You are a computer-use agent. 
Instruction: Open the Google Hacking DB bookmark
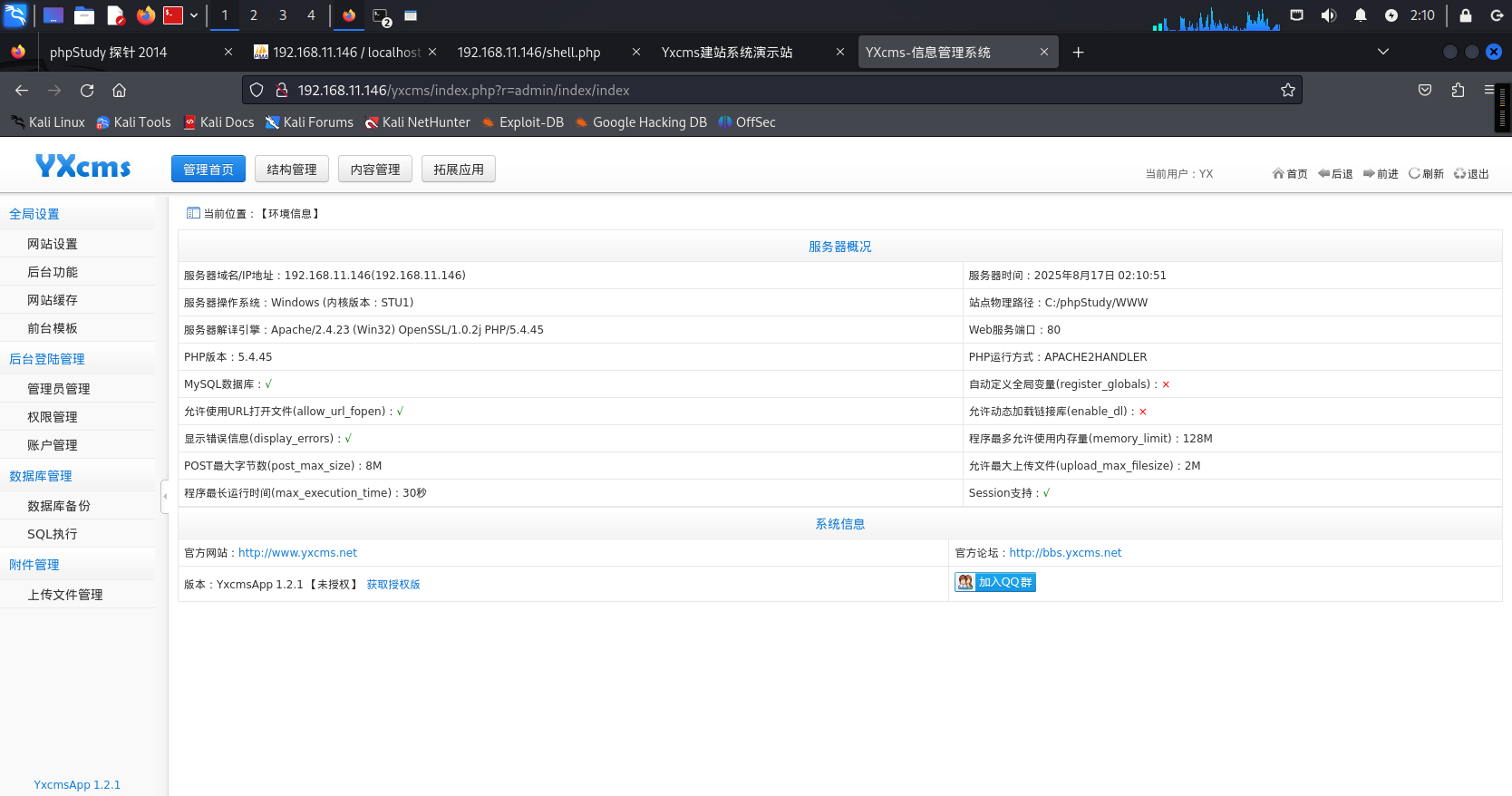point(641,122)
